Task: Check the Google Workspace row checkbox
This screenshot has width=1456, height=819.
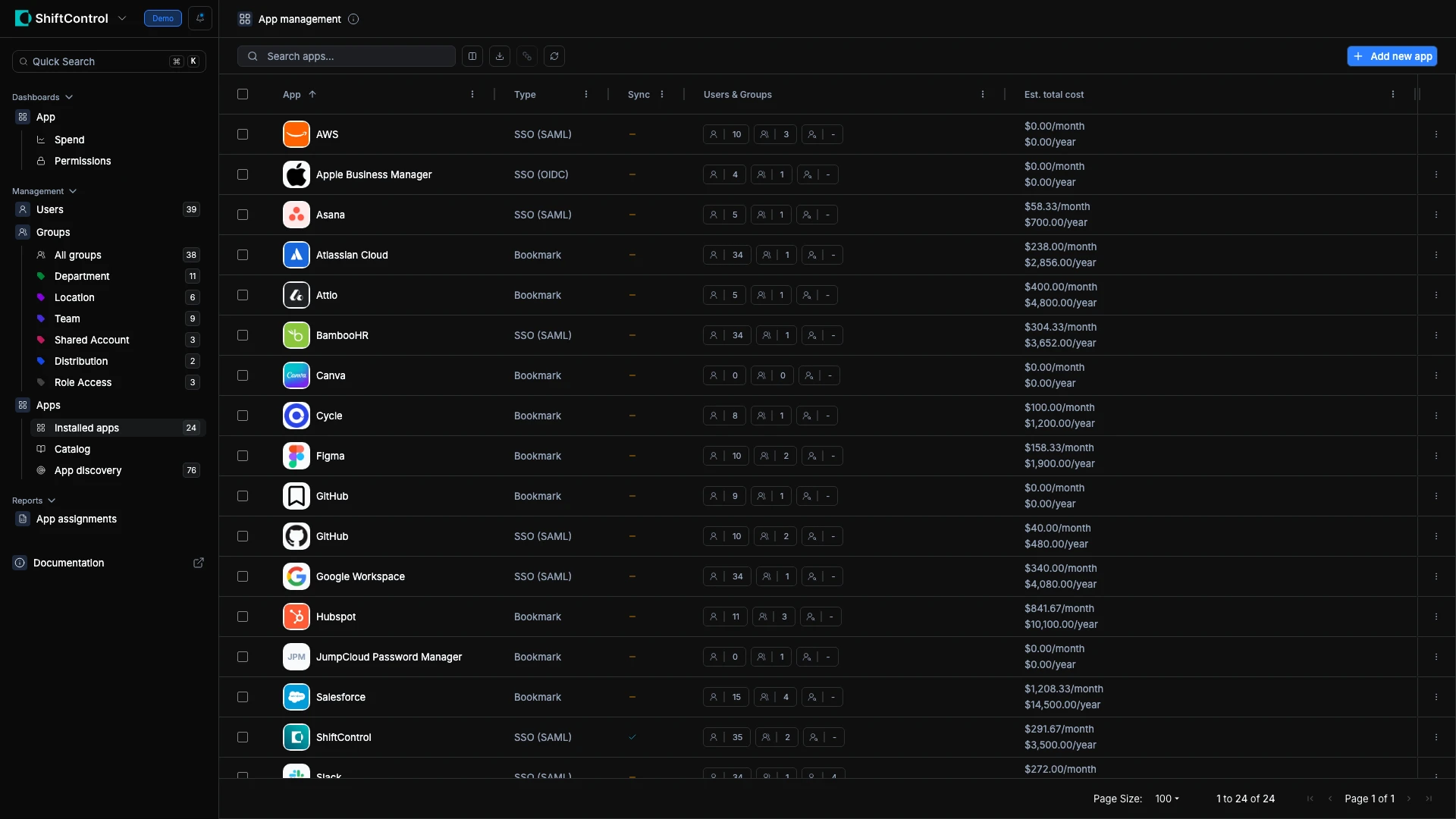Action: click(x=243, y=576)
